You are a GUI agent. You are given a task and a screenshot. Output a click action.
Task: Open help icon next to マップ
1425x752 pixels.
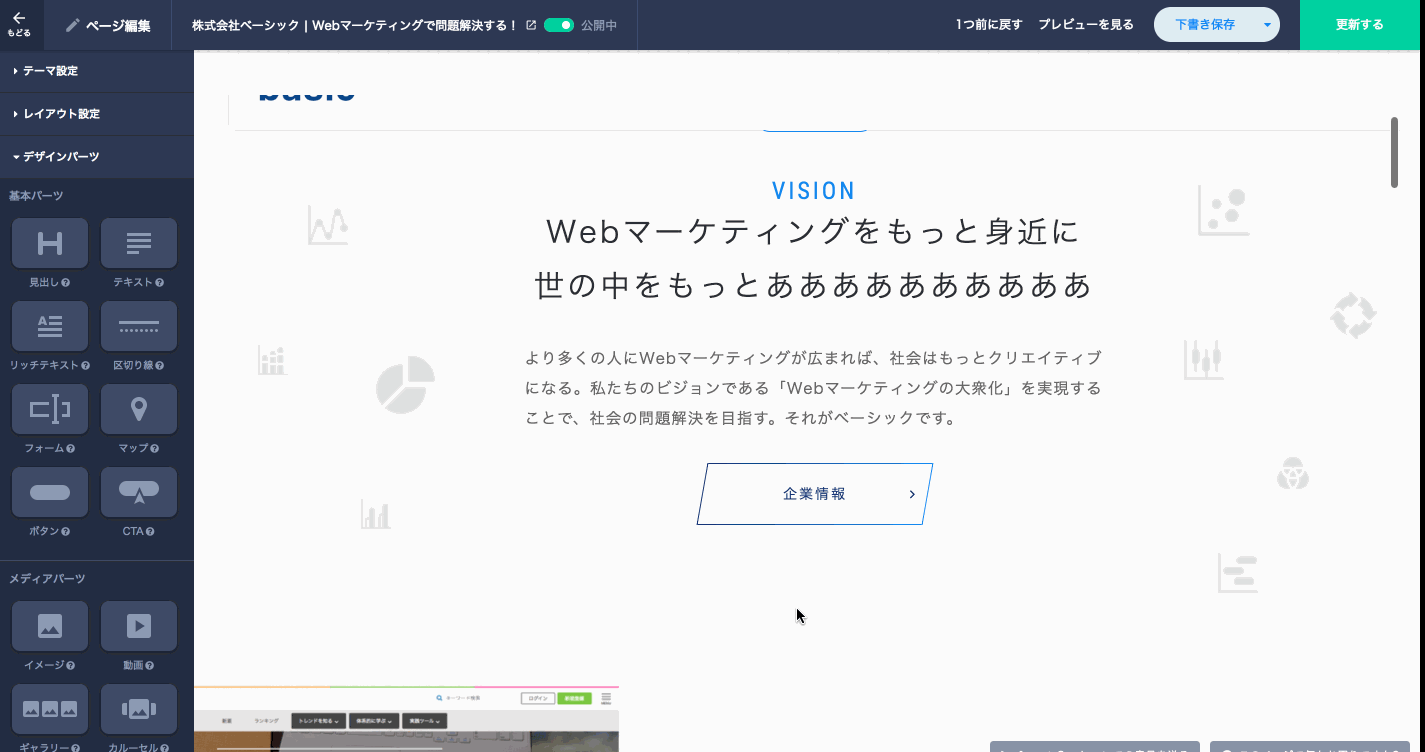(154, 449)
